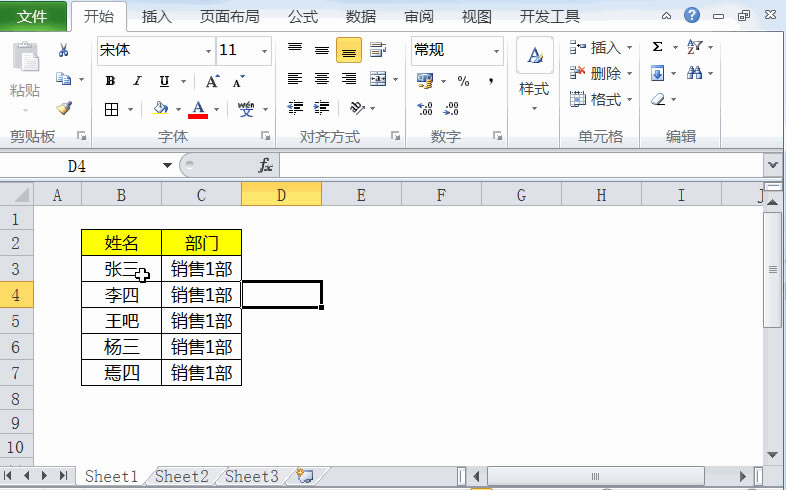Open font color dropdown arrow

pyautogui.click(x=217, y=109)
